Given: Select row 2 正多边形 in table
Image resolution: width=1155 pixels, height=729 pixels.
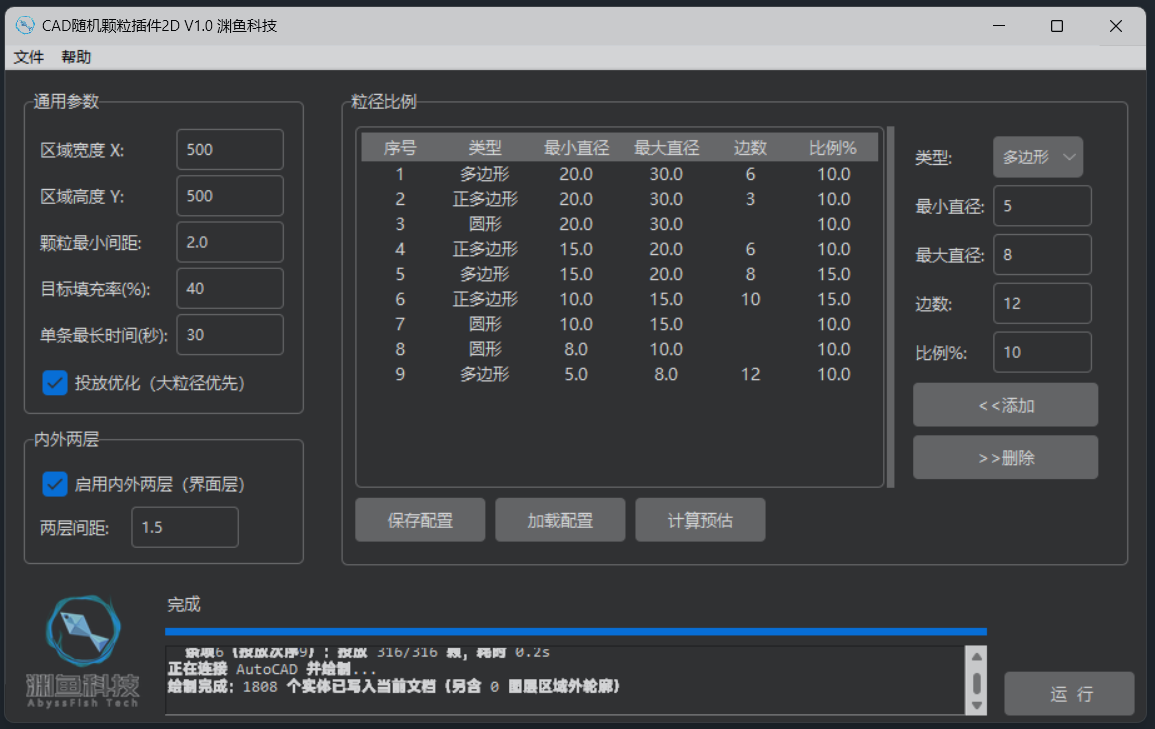Looking at the screenshot, I should tap(619, 200).
